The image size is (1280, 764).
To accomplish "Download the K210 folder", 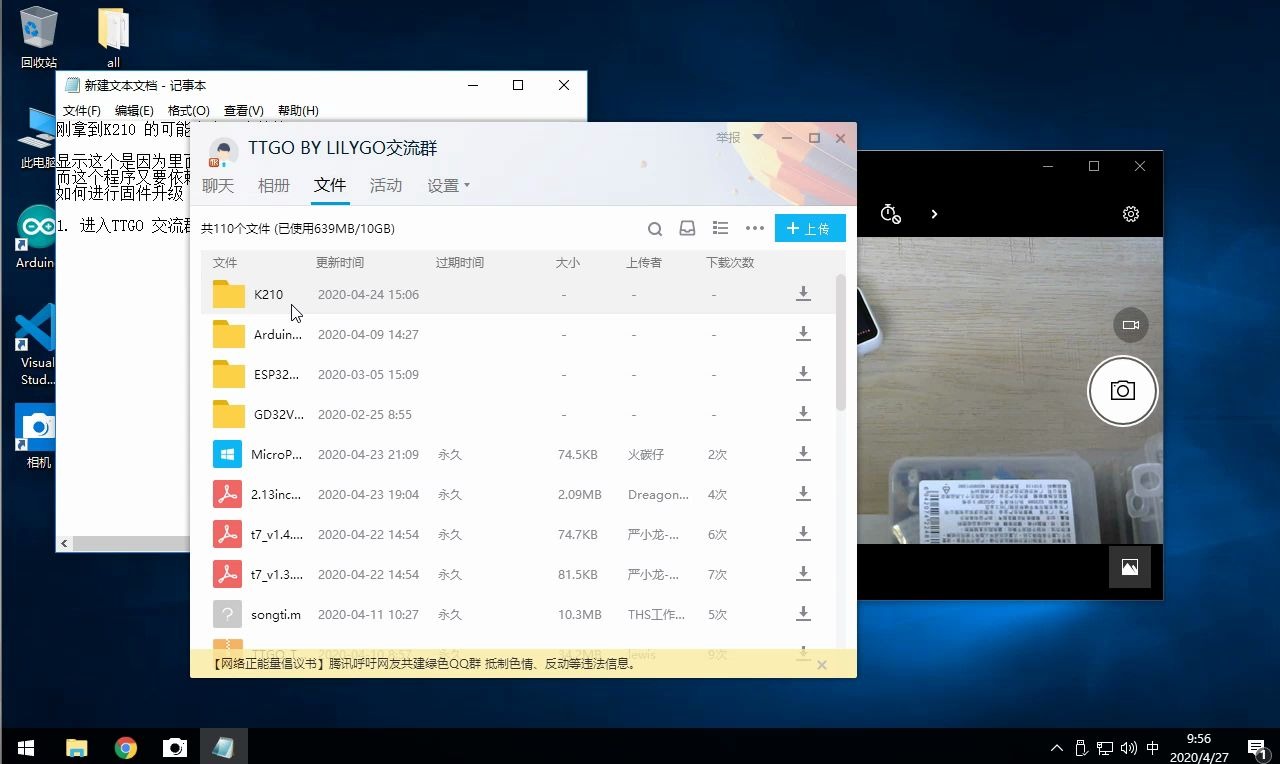I will pyautogui.click(x=803, y=294).
